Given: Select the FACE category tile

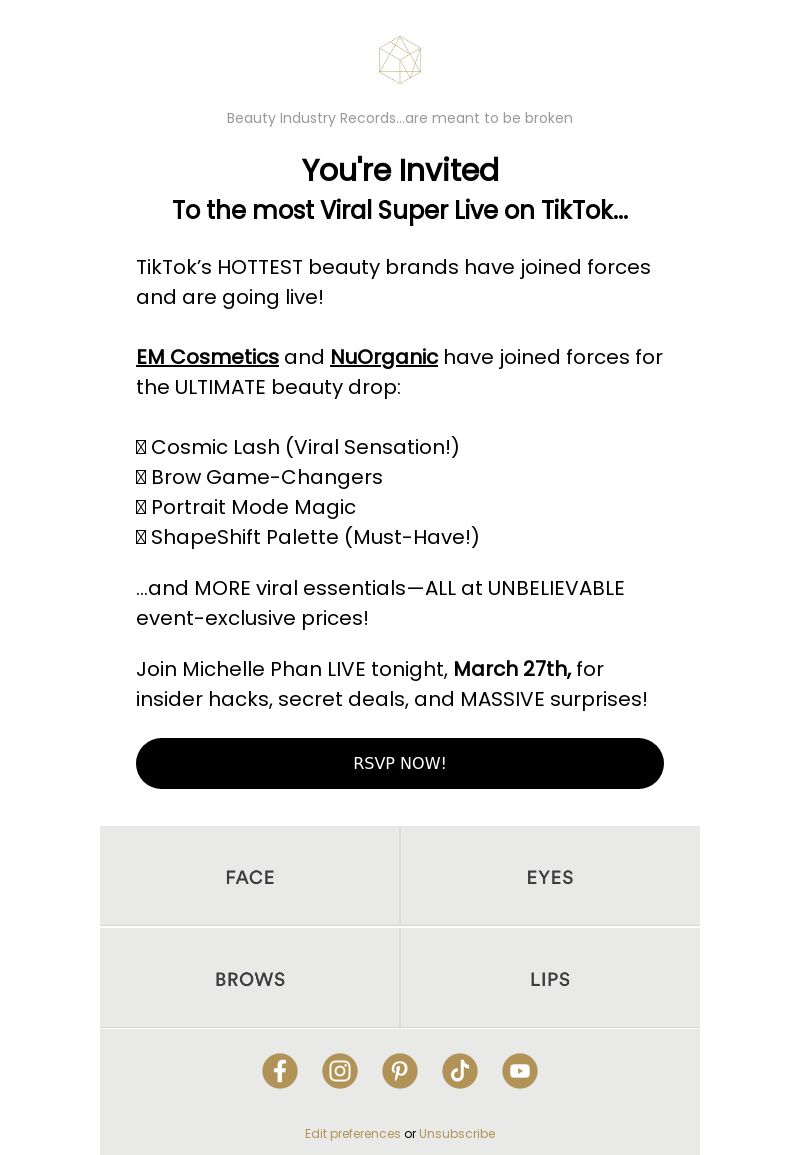Looking at the screenshot, I should [250, 877].
